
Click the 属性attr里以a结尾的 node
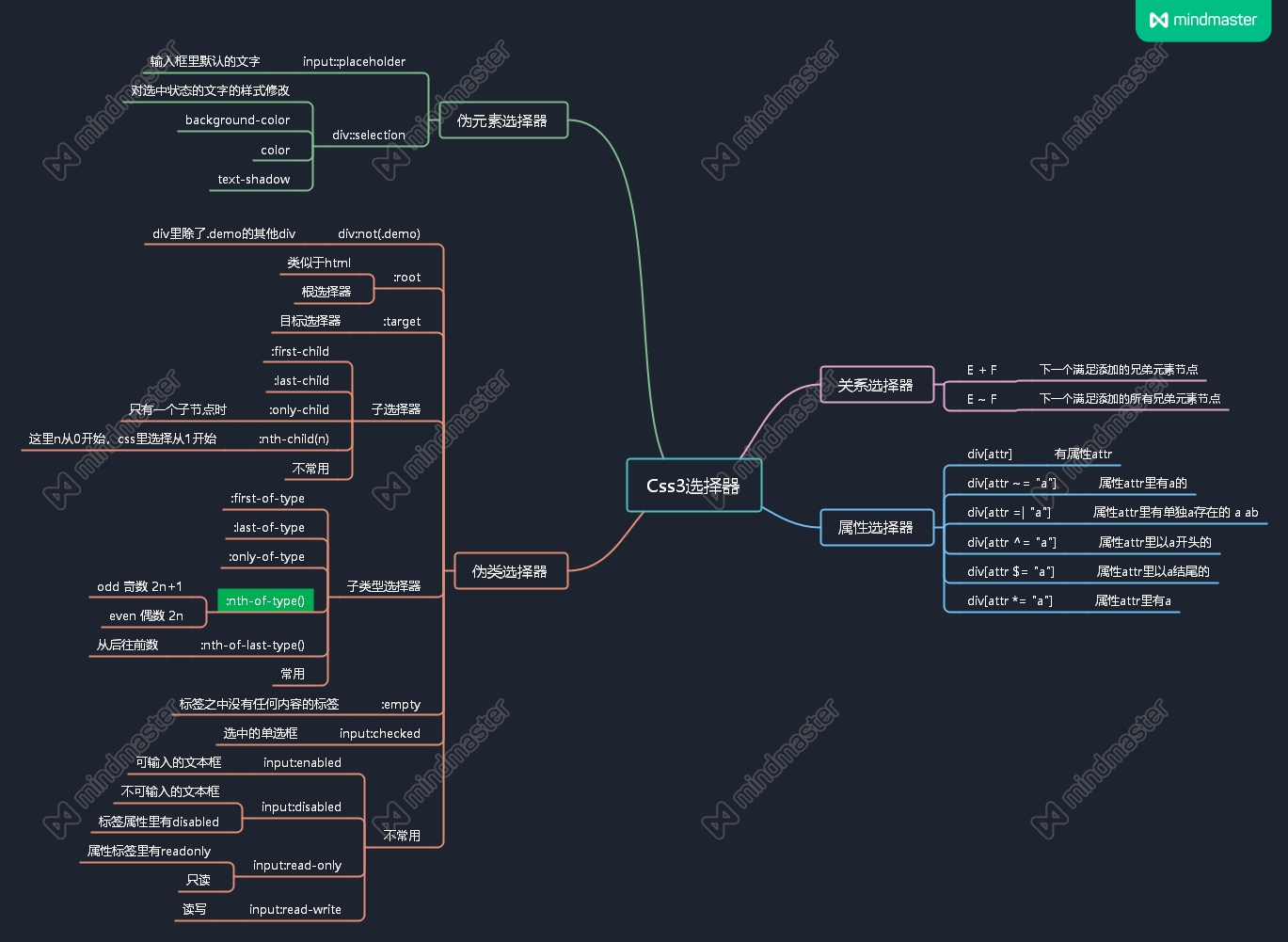click(x=1153, y=572)
